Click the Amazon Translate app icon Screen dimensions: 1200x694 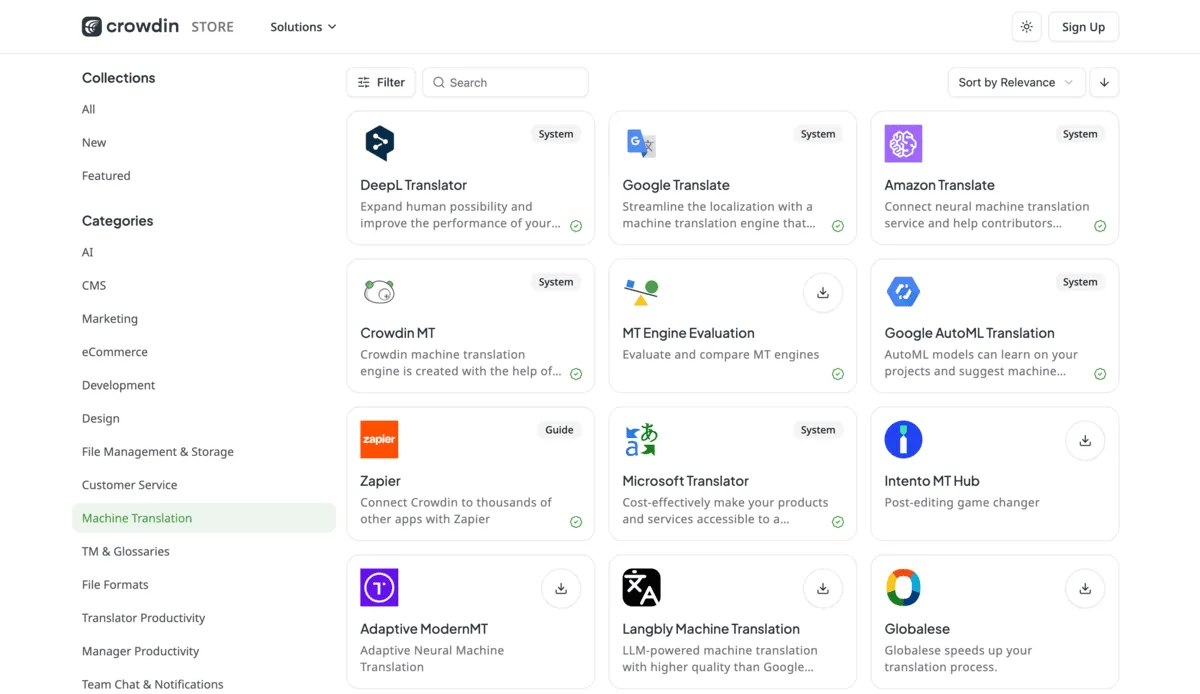[x=903, y=144]
